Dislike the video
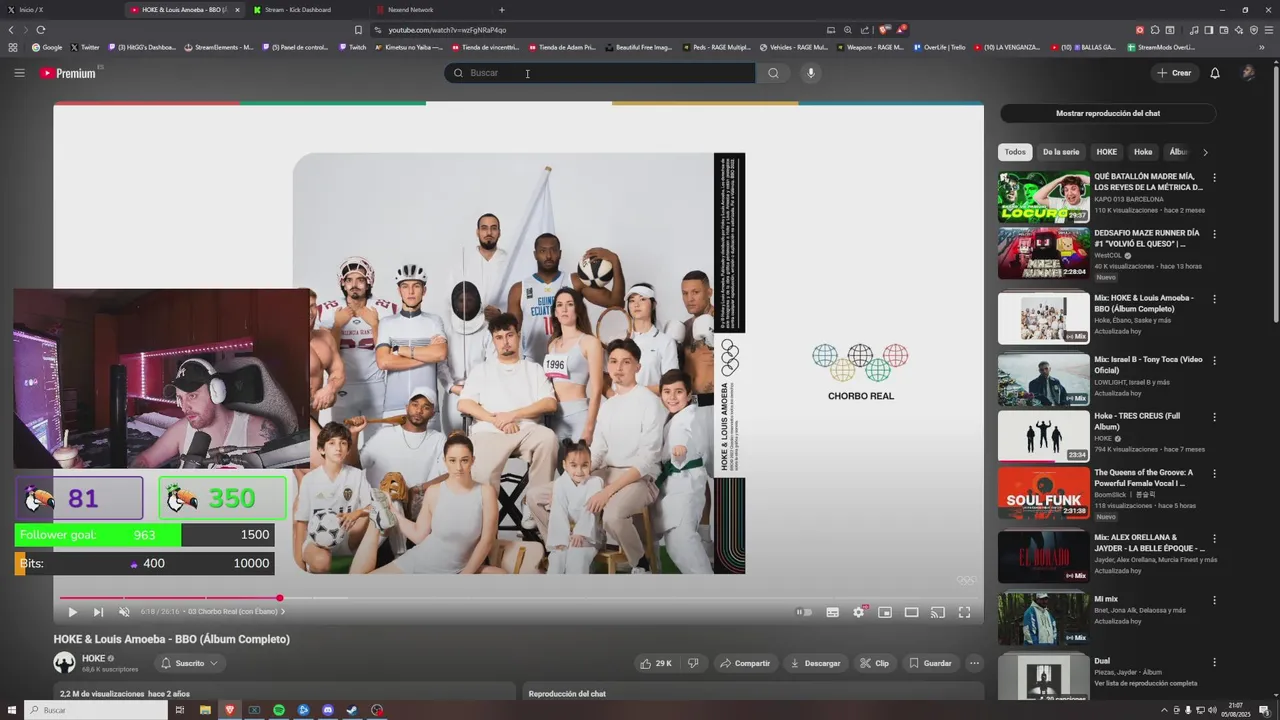Screen dimensions: 1280x720 pos(693,663)
